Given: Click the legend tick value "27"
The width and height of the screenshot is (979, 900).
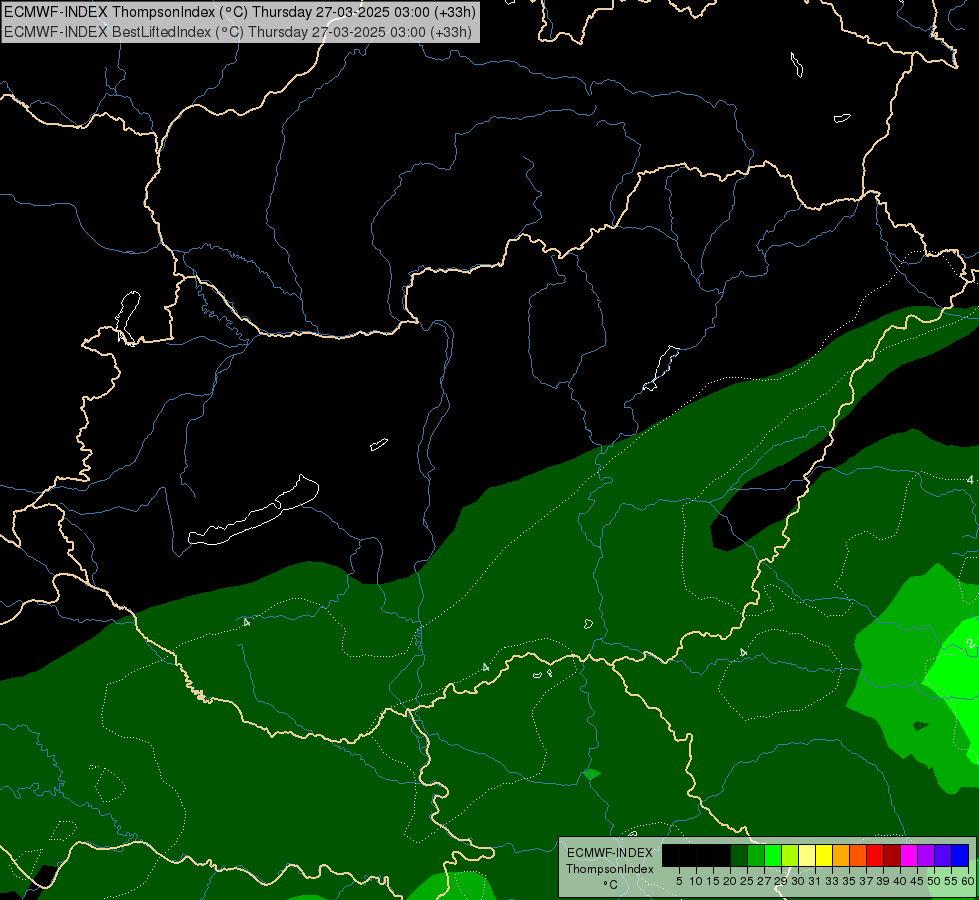Looking at the screenshot, I should 764,881.
